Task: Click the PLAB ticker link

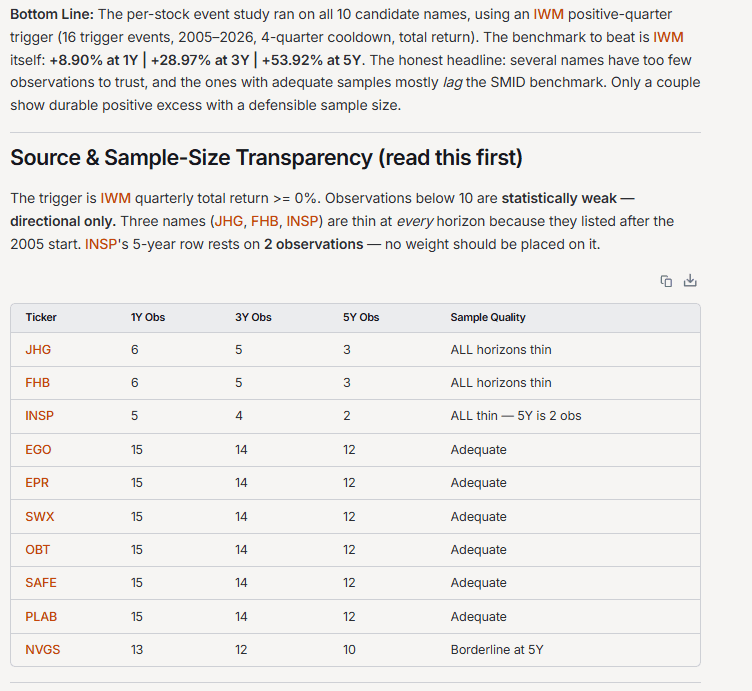Action: click(41, 617)
